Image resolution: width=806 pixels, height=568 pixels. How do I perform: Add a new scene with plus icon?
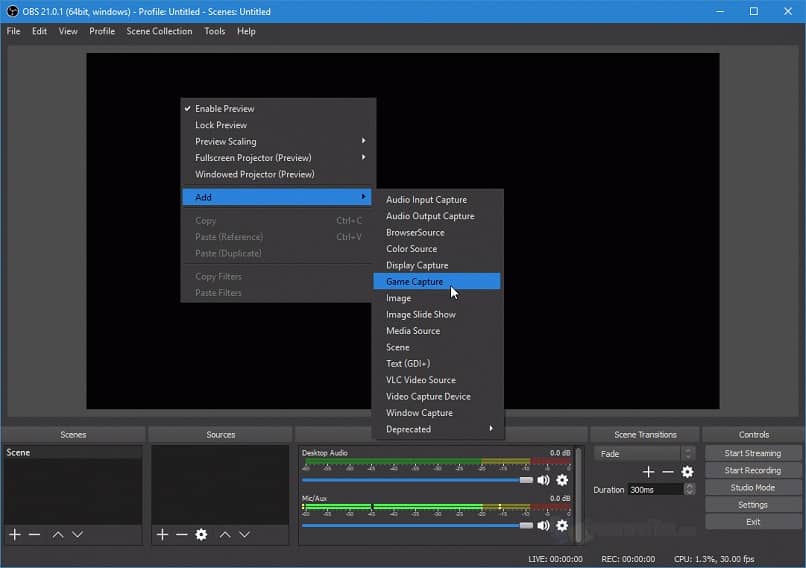[x=14, y=535]
